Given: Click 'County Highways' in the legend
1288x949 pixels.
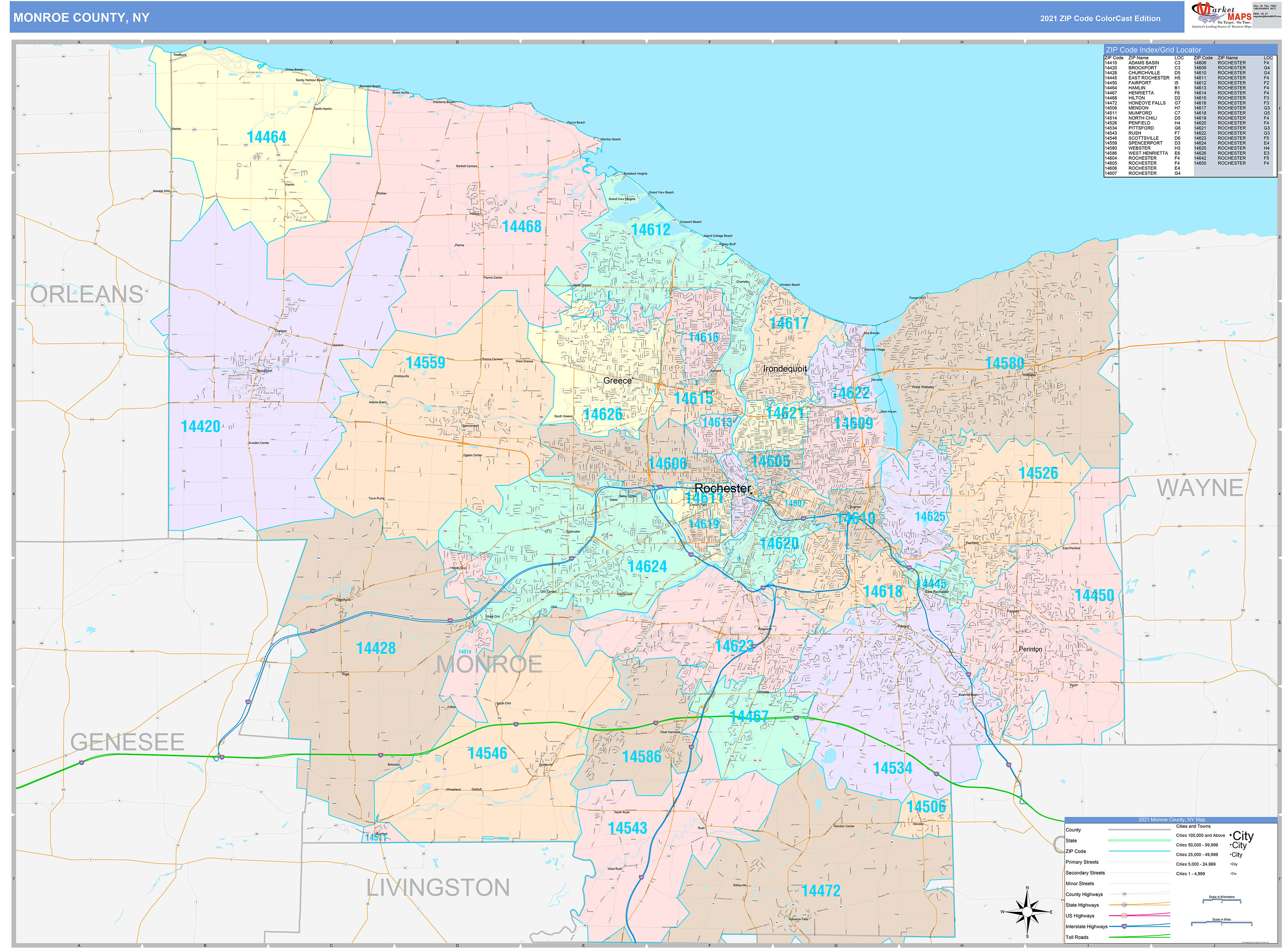Looking at the screenshot, I should (x=1084, y=894).
